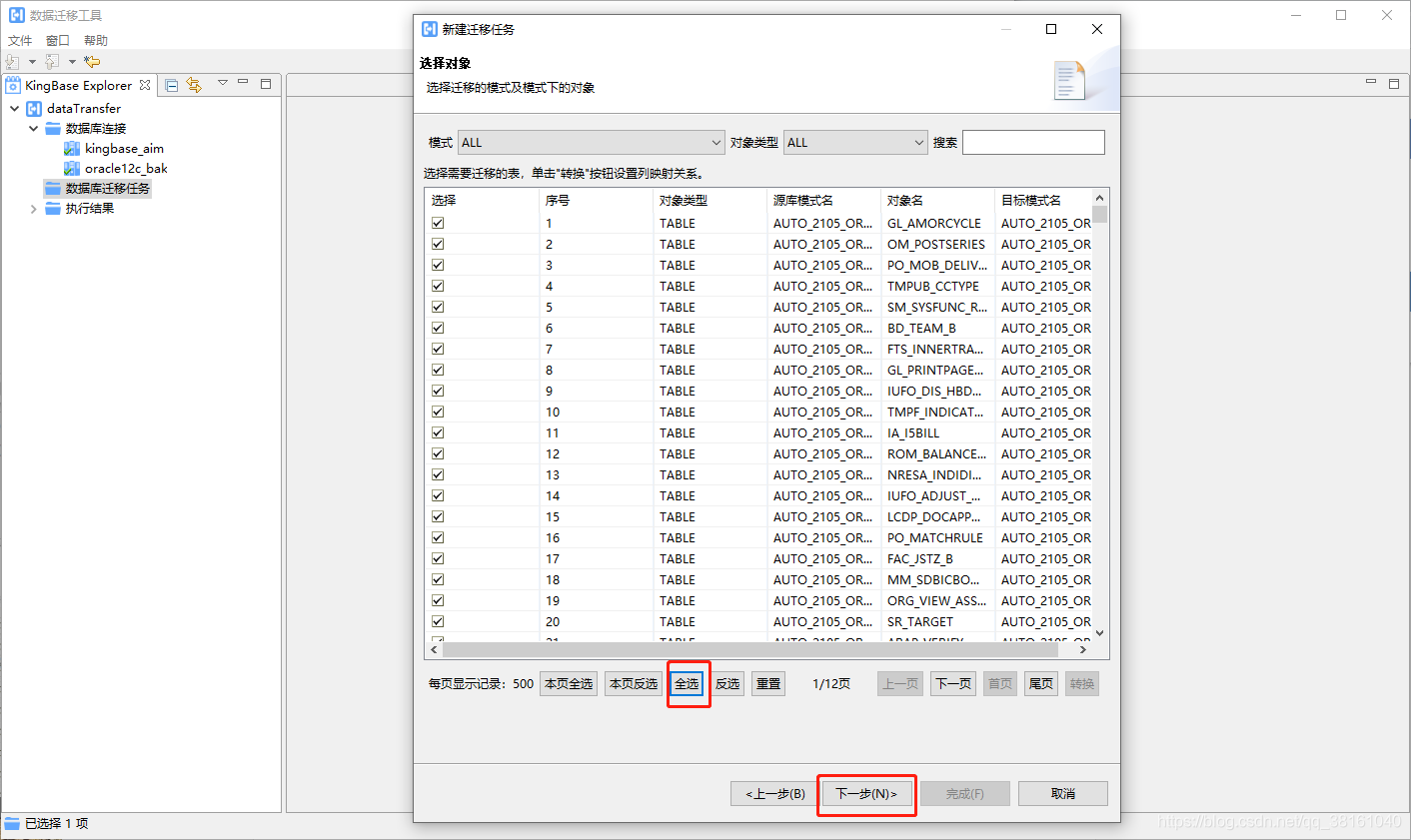1411x840 pixels.
Task: Uncheck row 11 IA_I5BILL checkbox
Action: pyautogui.click(x=438, y=432)
